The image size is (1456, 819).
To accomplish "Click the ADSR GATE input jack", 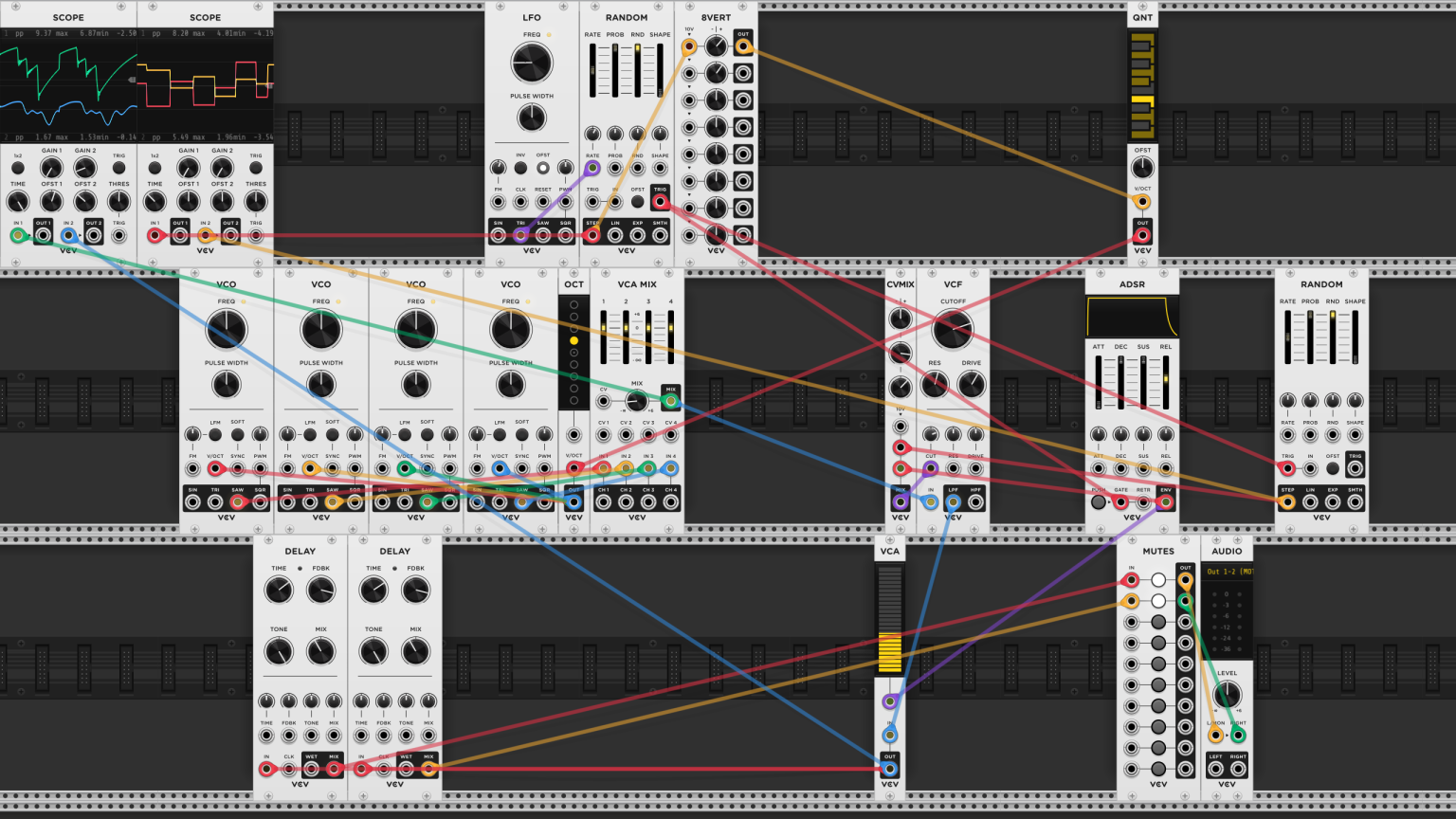I will pyautogui.click(x=1120, y=501).
